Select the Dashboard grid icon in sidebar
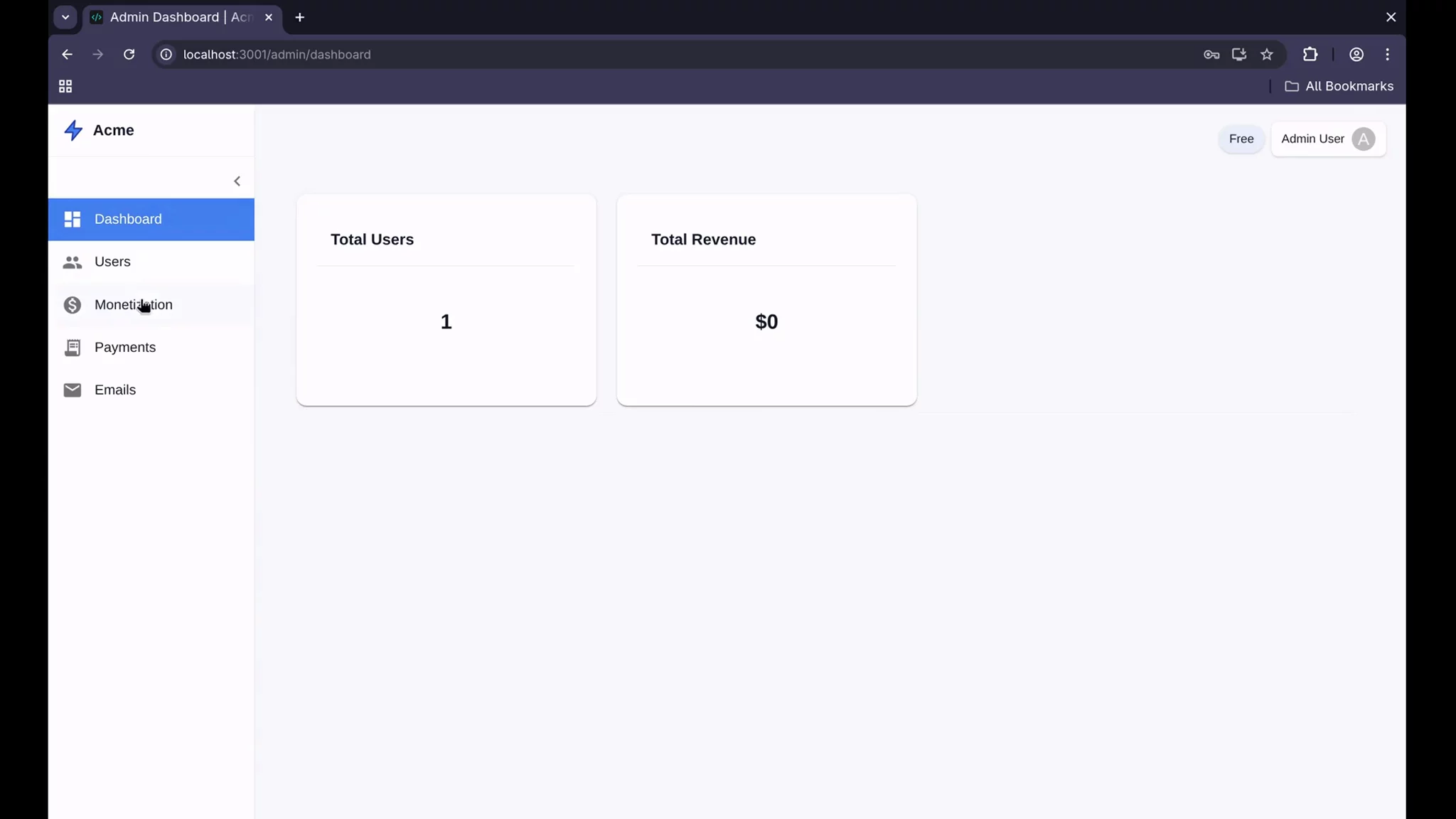Screen dimensions: 1456x819 pyautogui.click(x=72, y=219)
